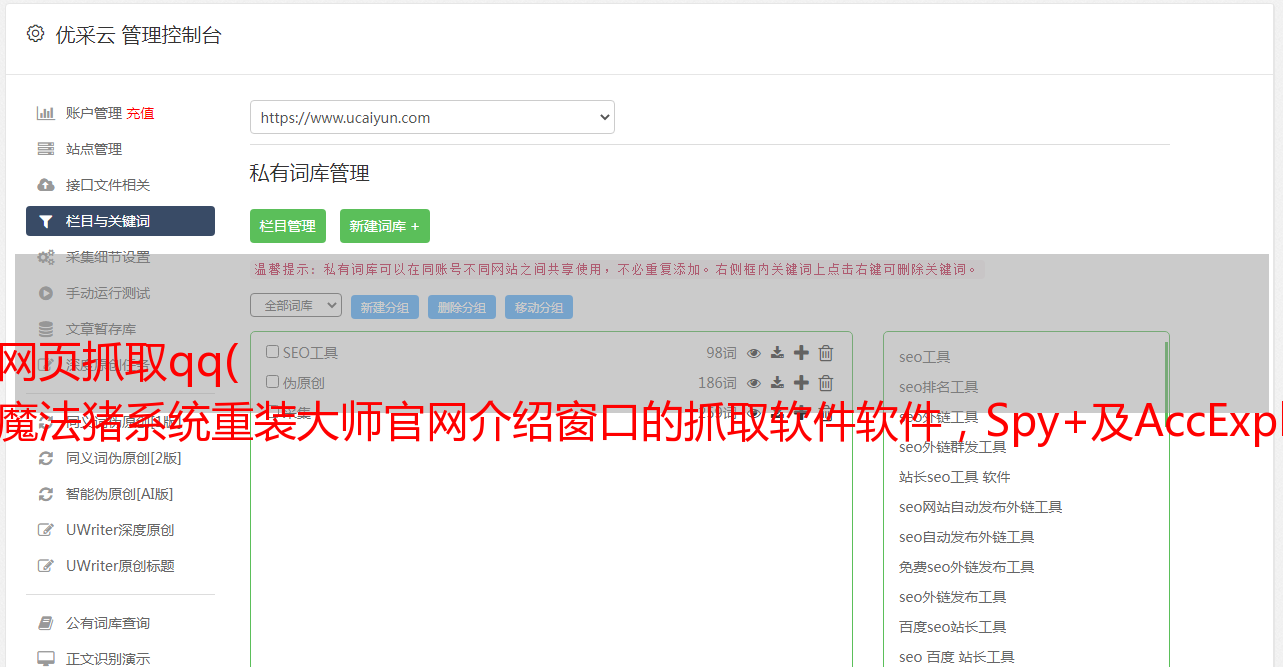
Task: Go to UWriter深度原创 in the sidebar
Action: point(120,530)
